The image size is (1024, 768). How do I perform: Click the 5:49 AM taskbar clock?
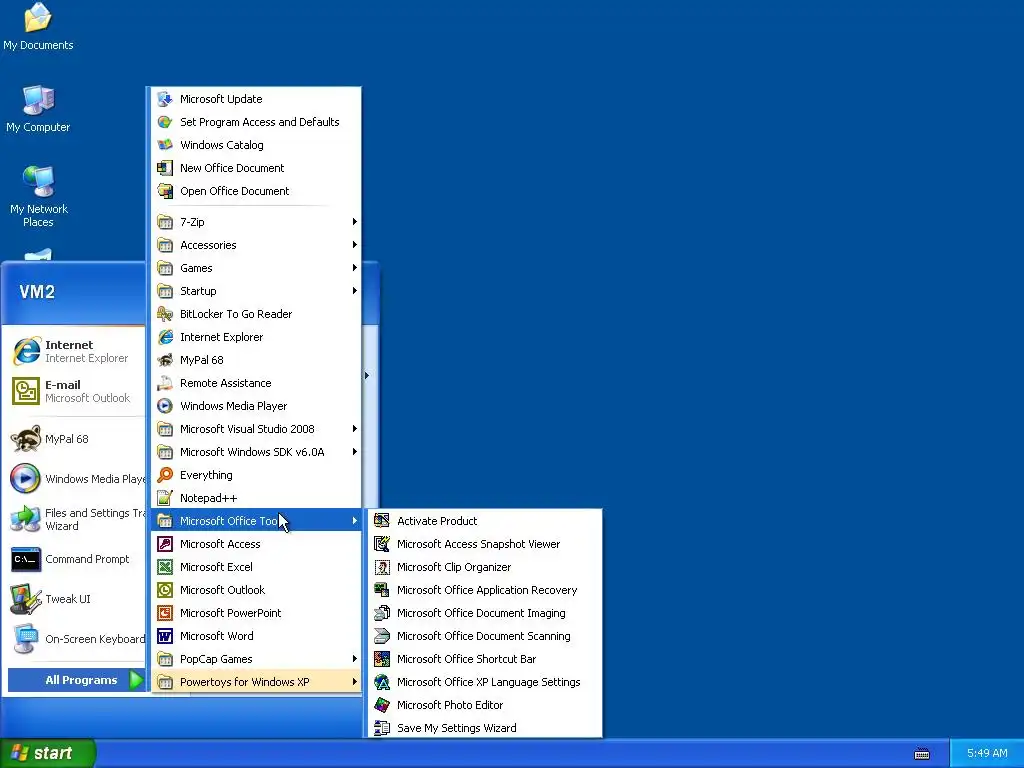pos(987,753)
